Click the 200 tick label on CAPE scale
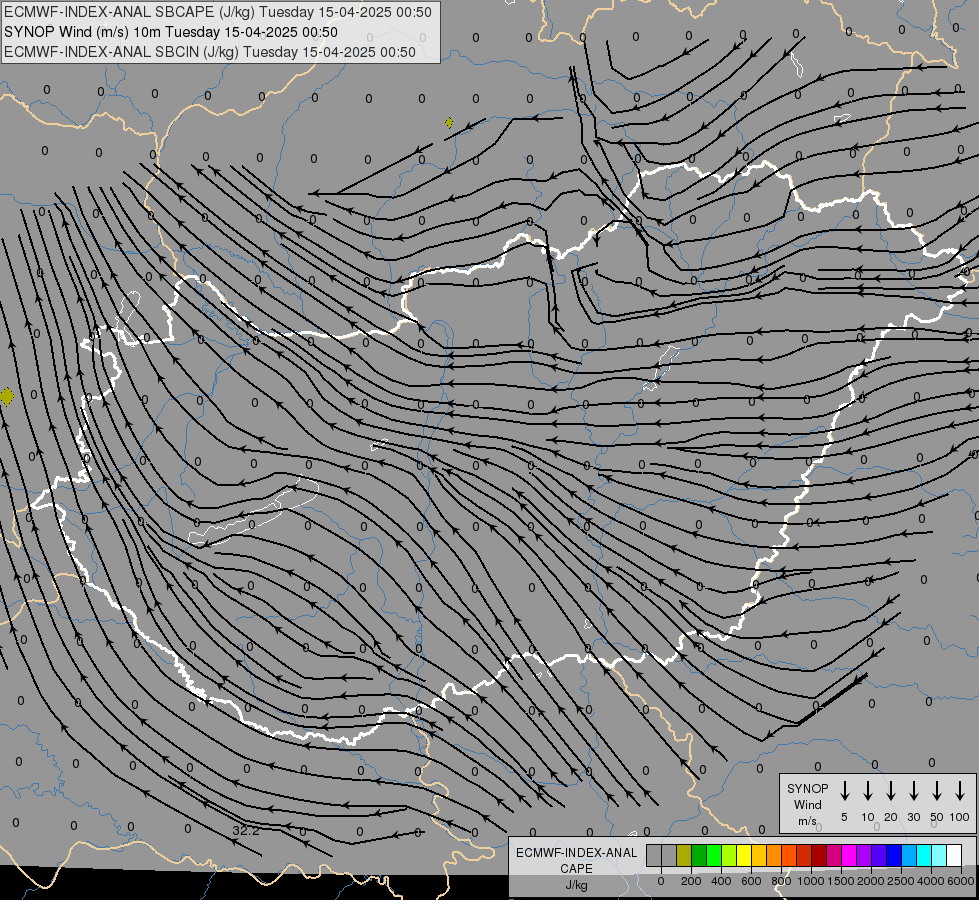Image resolution: width=979 pixels, height=900 pixels. [691, 881]
